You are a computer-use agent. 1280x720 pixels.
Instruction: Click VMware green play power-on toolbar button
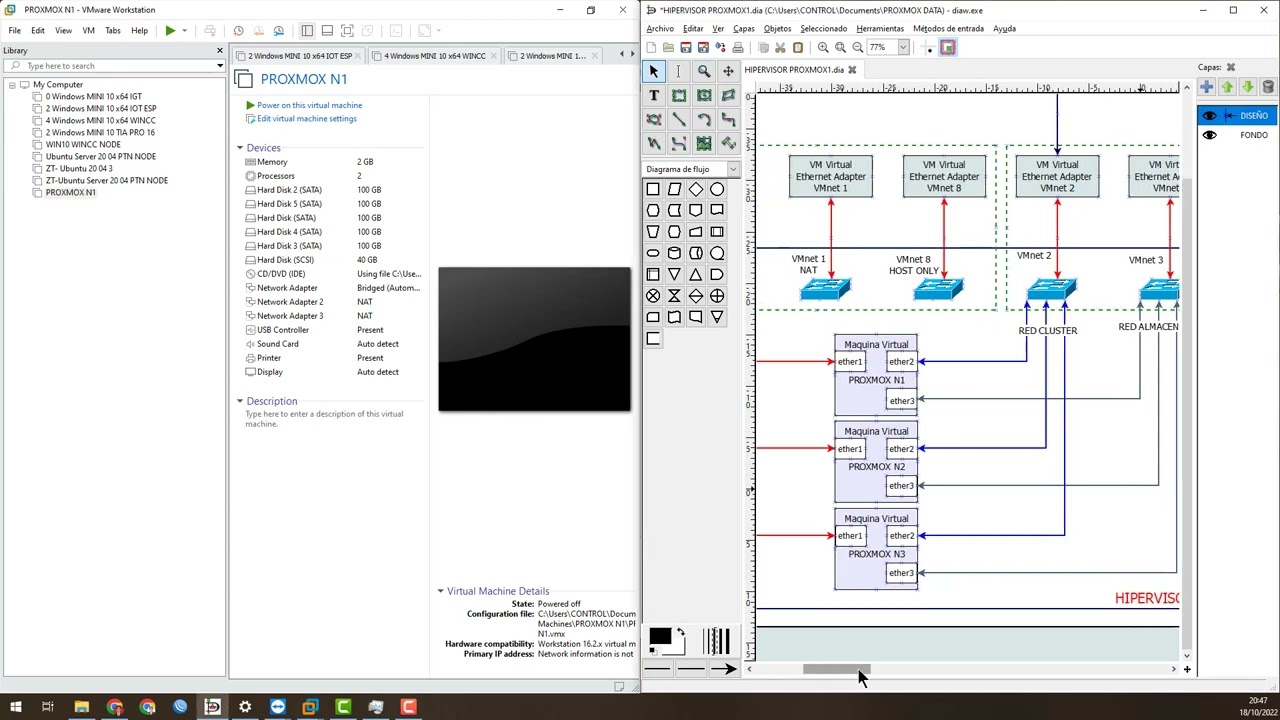pyautogui.click(x=171, y=31)
